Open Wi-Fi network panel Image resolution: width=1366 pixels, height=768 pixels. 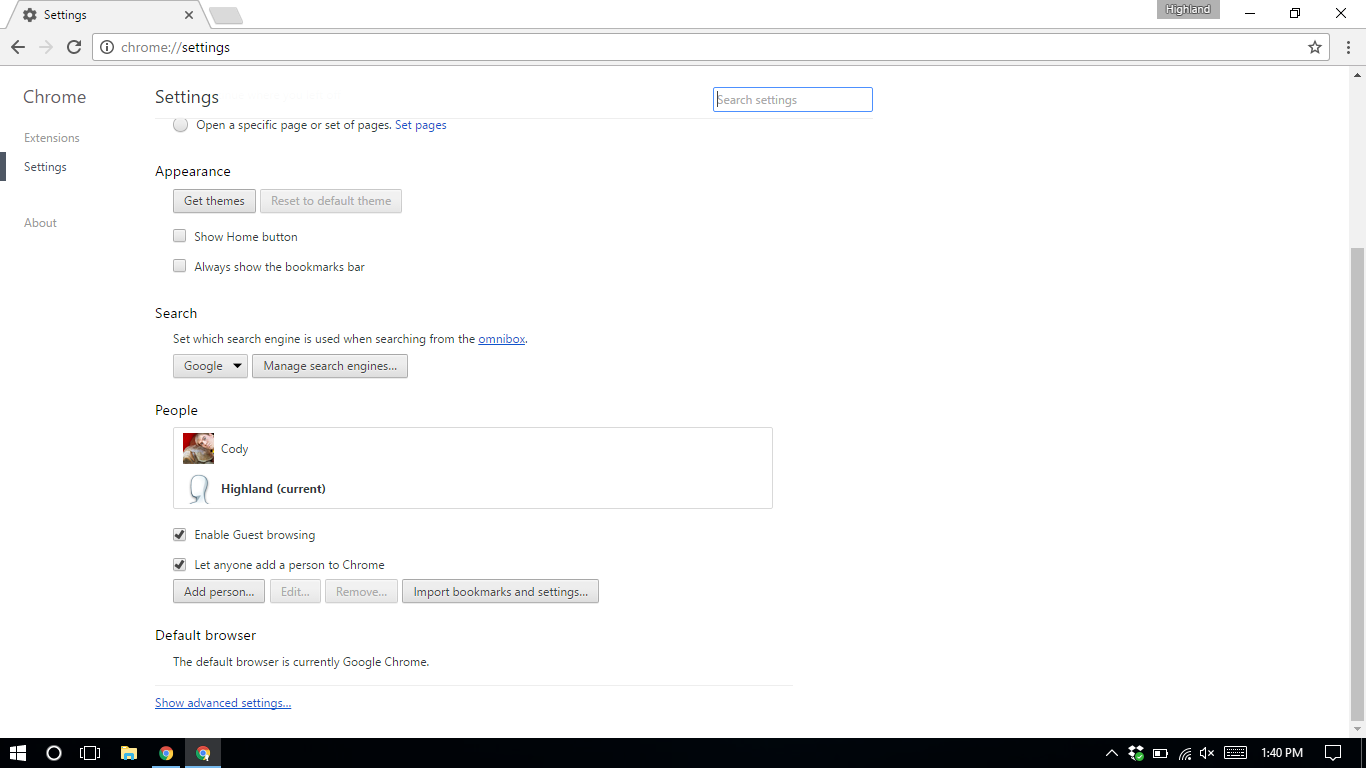click(1184, 753)
